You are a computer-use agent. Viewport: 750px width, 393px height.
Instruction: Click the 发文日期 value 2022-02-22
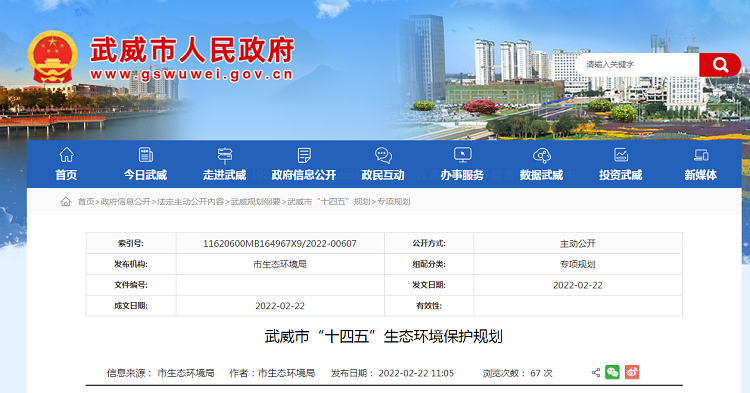click(x=578, y=285)
